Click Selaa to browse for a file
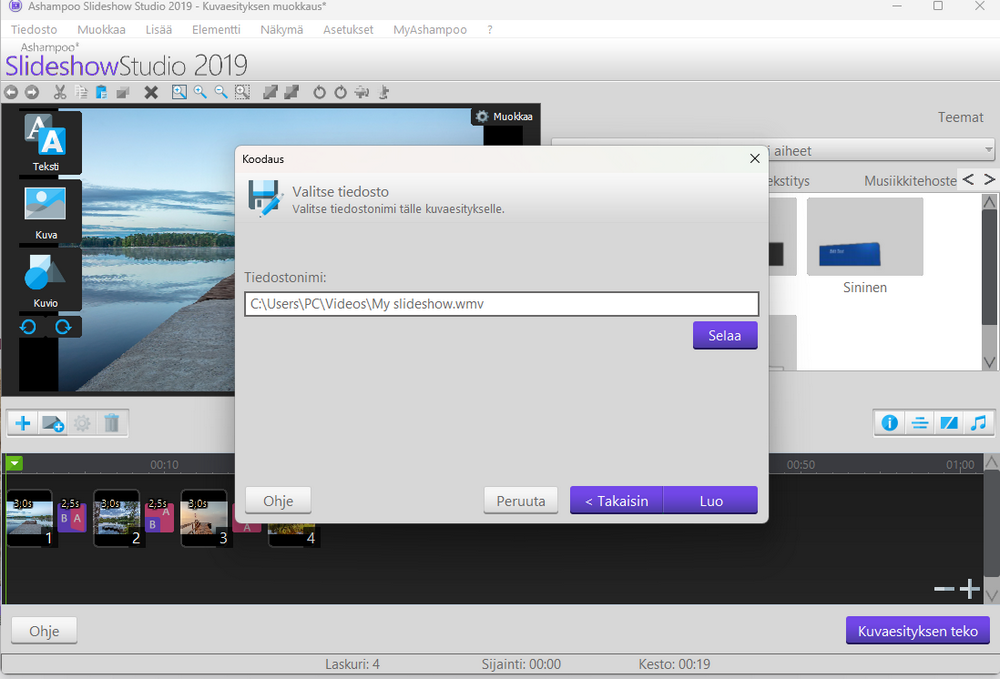Screen dimensions: 1000x679 (725, 335)
